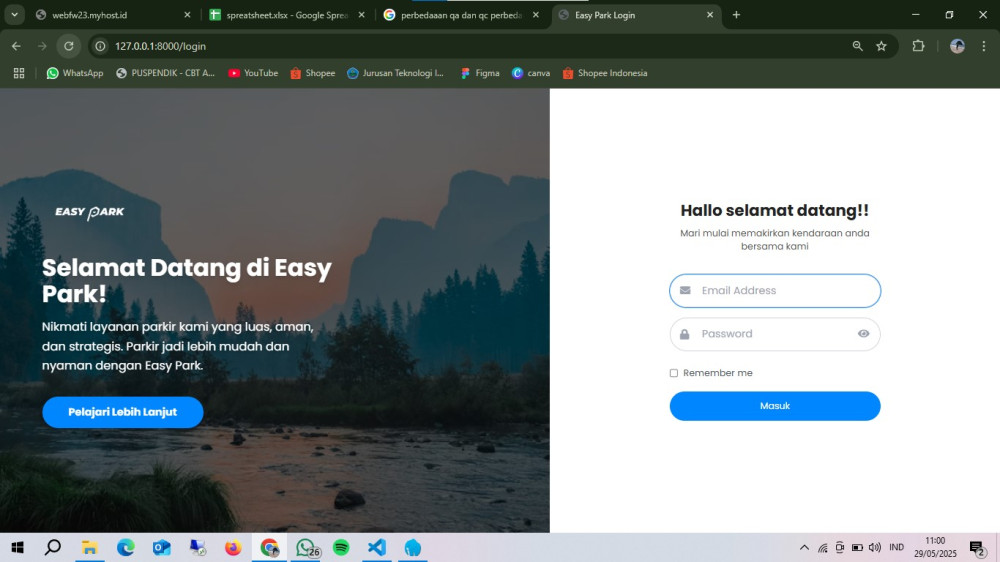Open network status tray icon
Image resolution: width=1000 pixels, height=562 pixels.
(823, 547)
